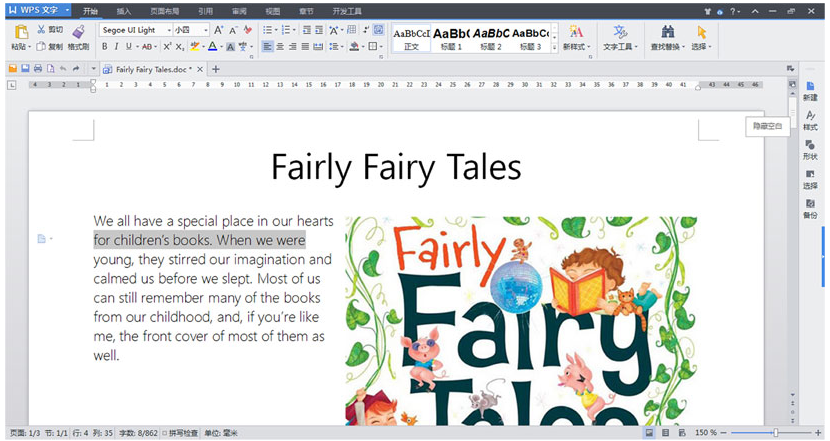830x441 pixels.
Task: Save the document with the floppy disk icon
Action: pyautogui.click(x=25, y=69)
